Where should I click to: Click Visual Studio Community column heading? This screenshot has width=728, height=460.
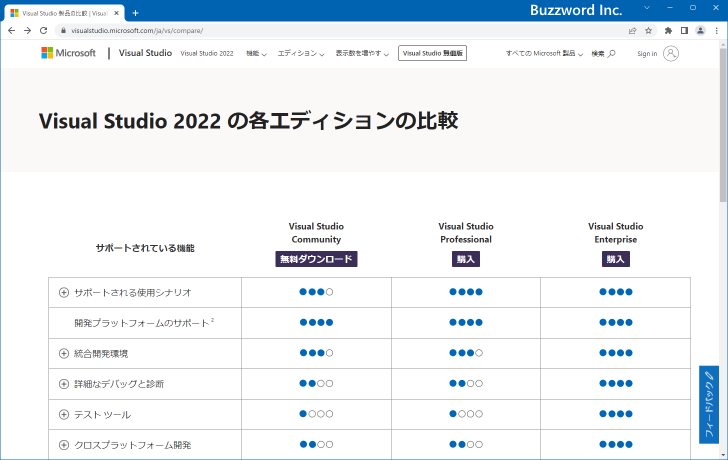(316, 233)
